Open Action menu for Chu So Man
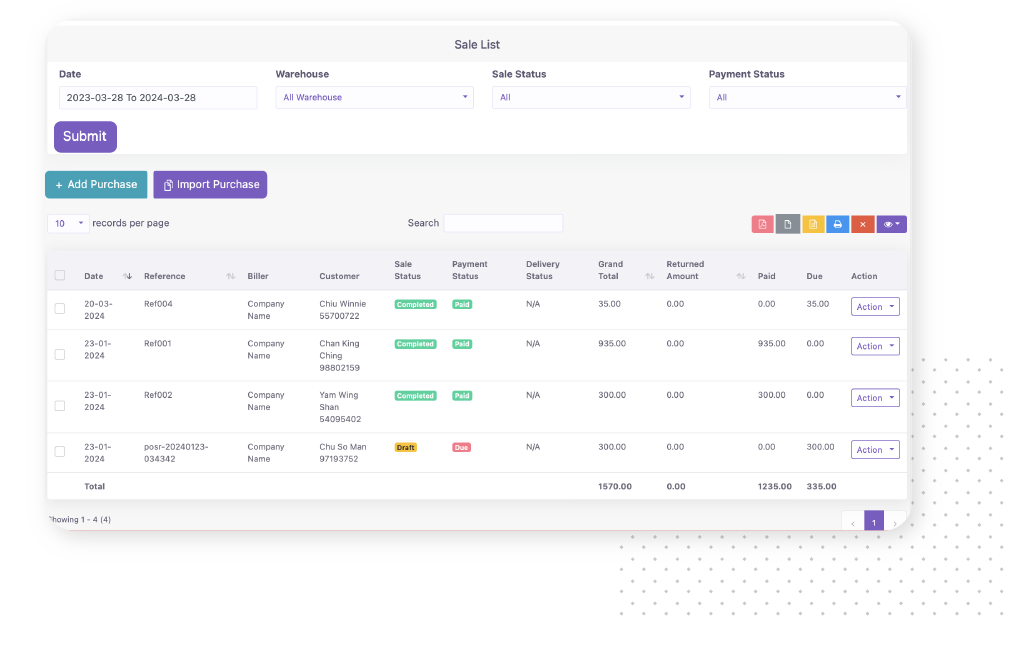The image size is (1036, 650). tap(875, 450)
